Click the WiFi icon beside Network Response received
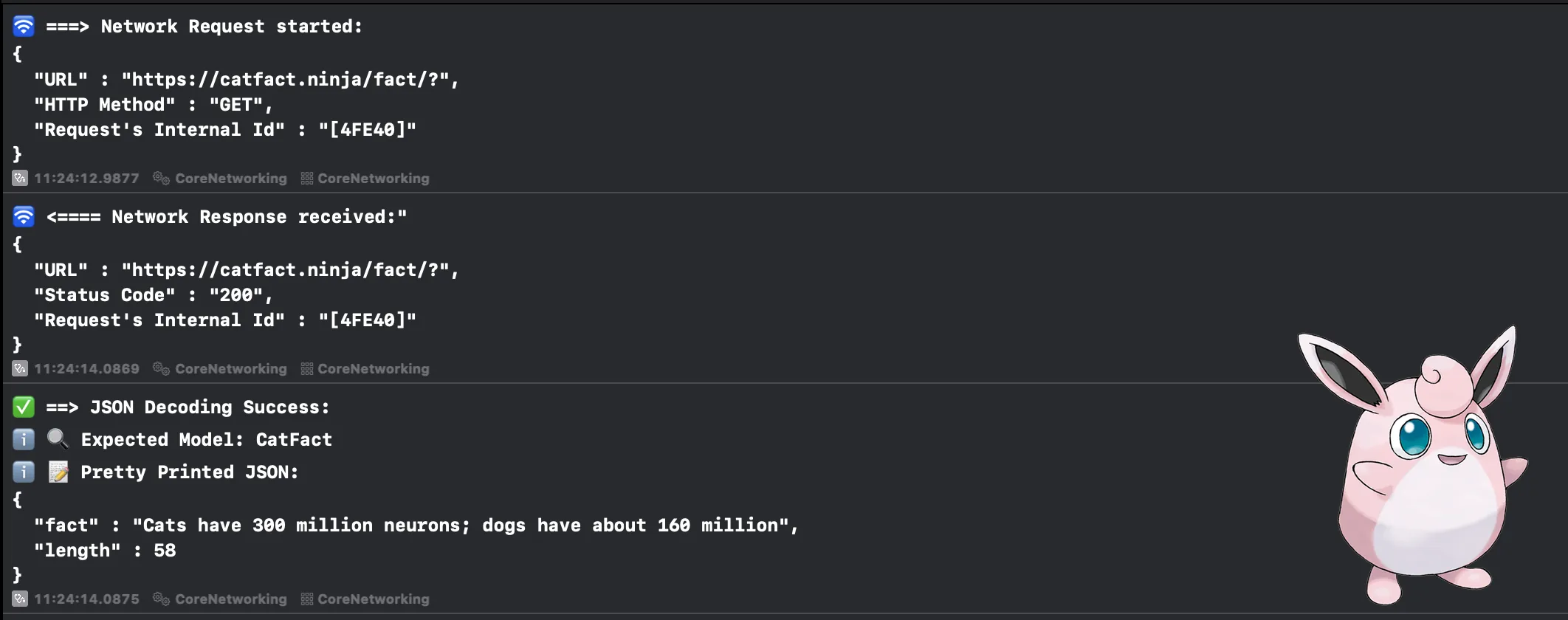 tap(24, 216)
